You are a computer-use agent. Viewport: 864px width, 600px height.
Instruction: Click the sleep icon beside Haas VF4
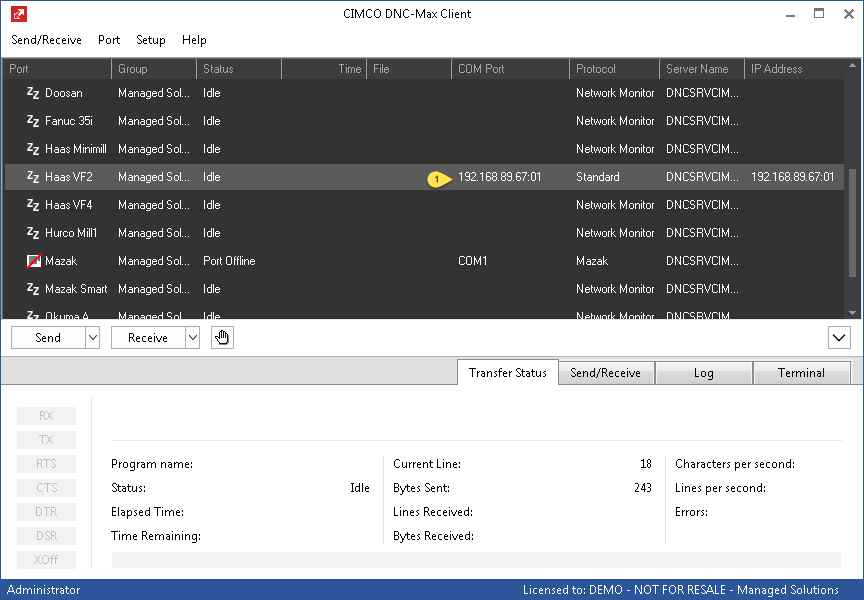point(33,205)
